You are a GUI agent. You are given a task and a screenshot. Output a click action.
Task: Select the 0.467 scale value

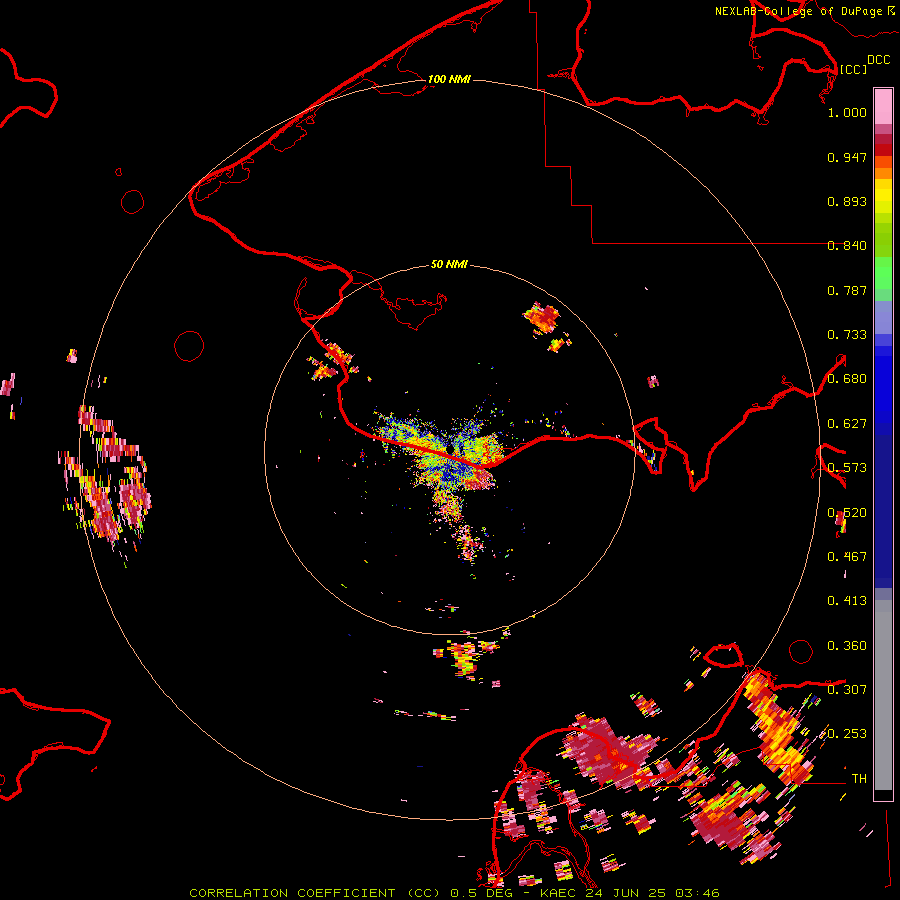(x=847, y=557)
